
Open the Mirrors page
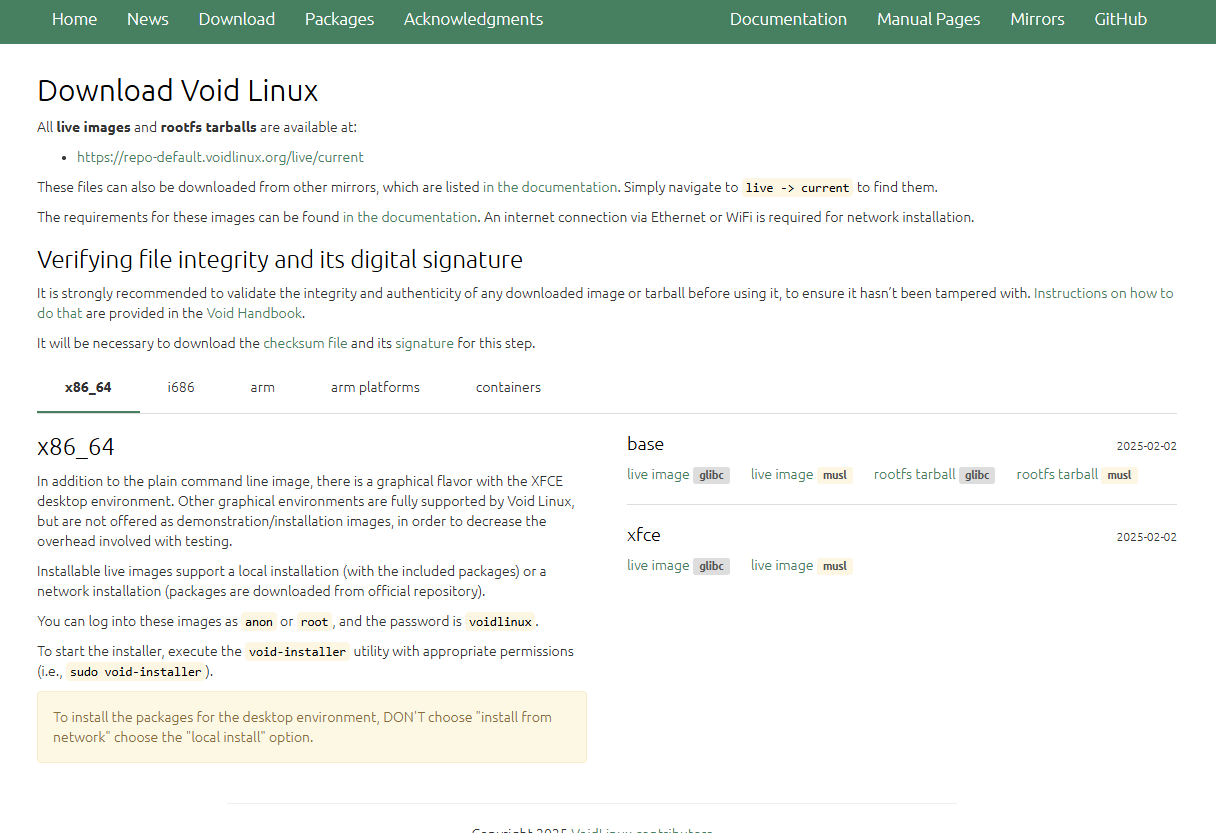1037,19
